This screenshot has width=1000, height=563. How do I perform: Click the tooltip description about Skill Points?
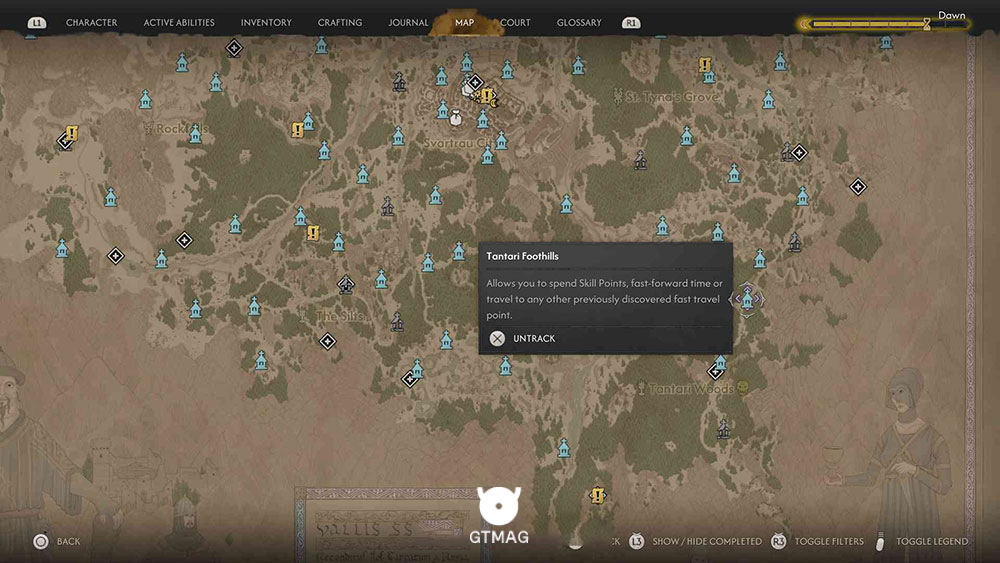[605, 299]
